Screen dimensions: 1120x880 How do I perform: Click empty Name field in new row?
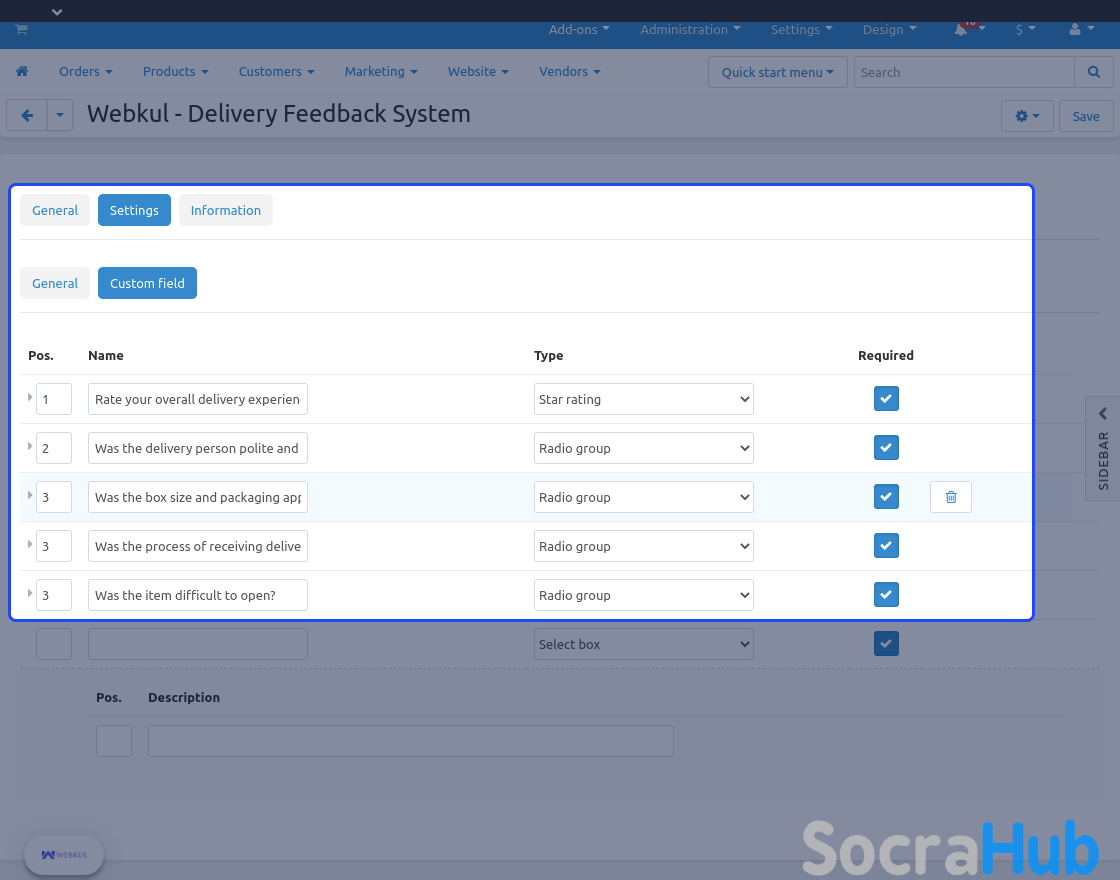[198, 644]
